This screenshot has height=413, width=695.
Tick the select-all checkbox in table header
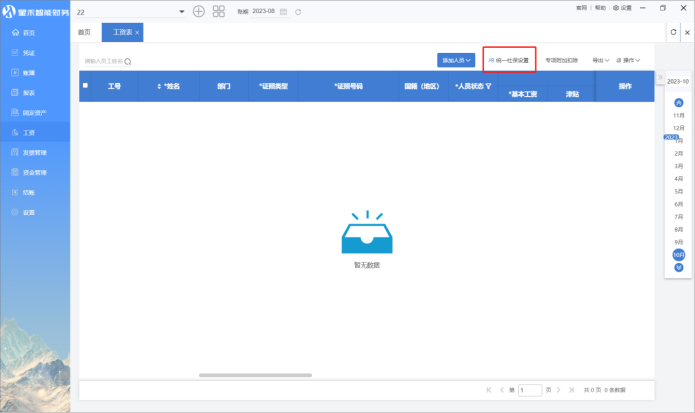tap(85, 86)
